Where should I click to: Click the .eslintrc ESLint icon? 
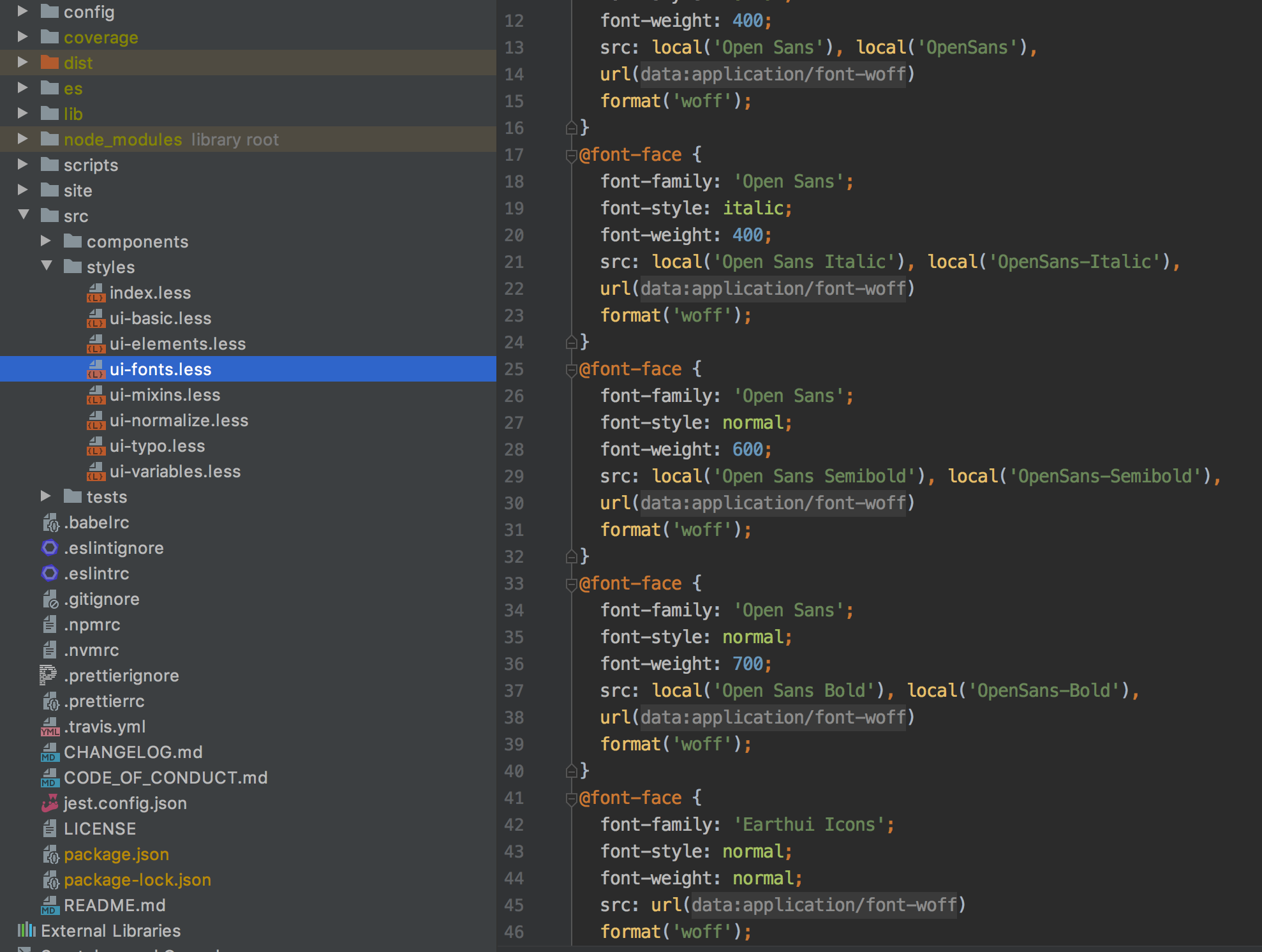tap(50, 573)
